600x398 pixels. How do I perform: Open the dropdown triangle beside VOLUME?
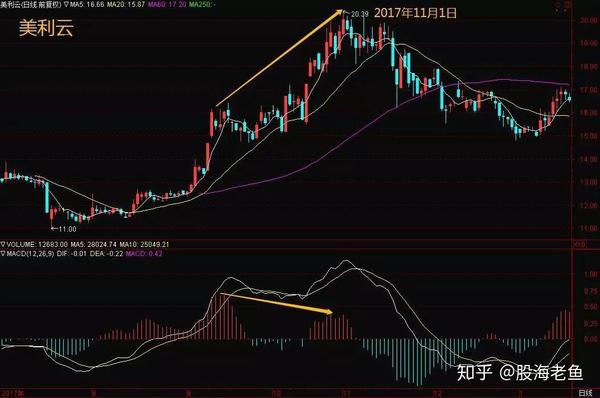(x=3, y=244)
